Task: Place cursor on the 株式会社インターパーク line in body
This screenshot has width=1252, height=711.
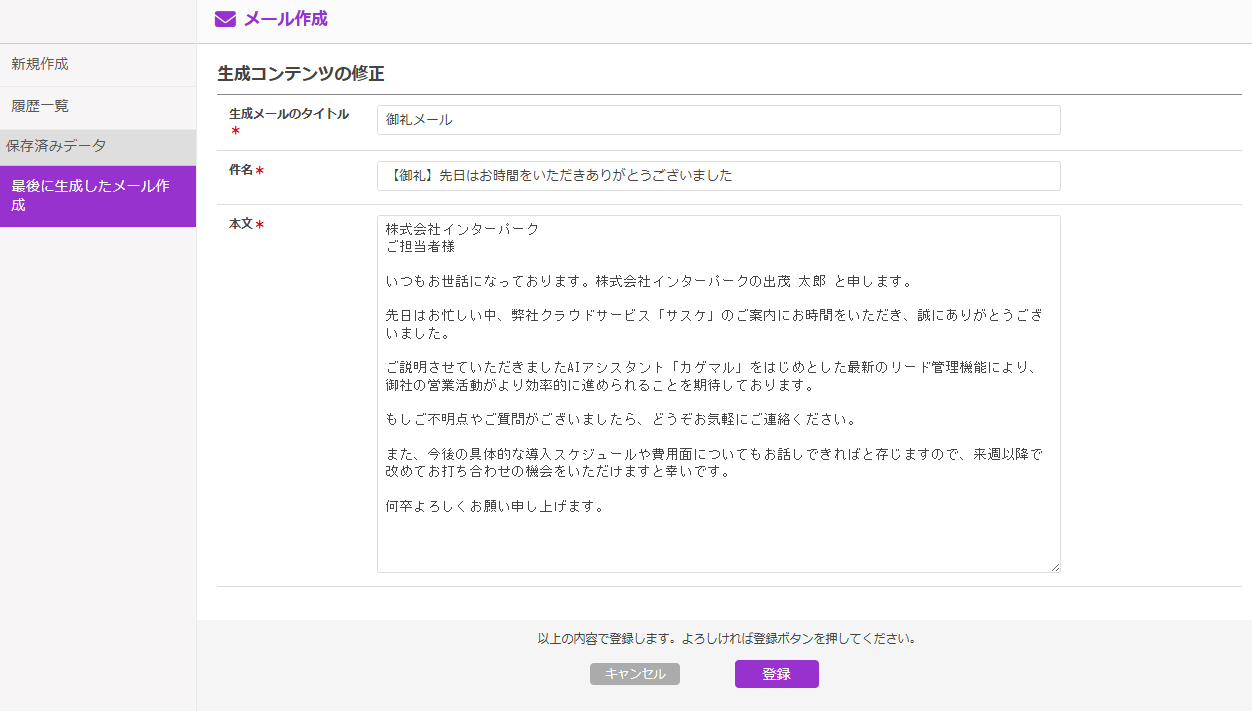Action: 462,229
